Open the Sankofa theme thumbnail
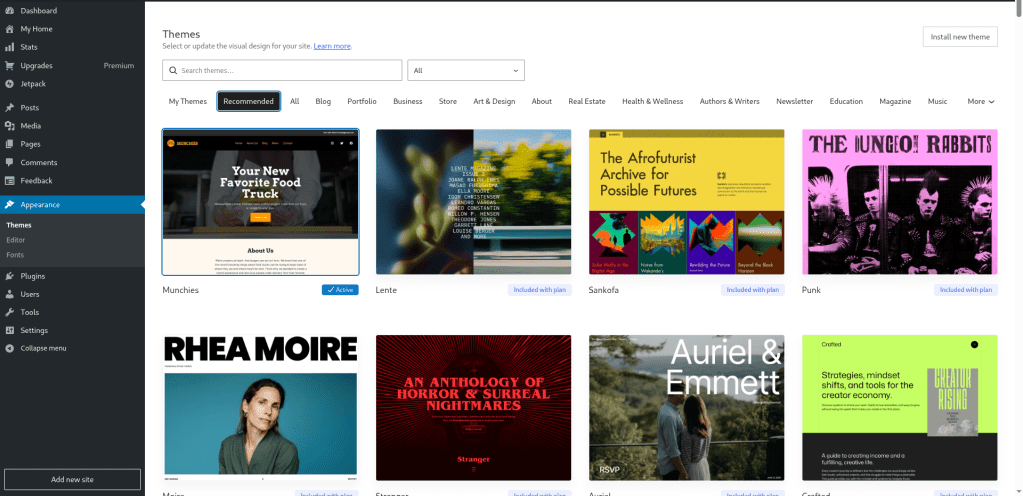Viewport: 1023px width, 496px height. (x=686, y=202)
